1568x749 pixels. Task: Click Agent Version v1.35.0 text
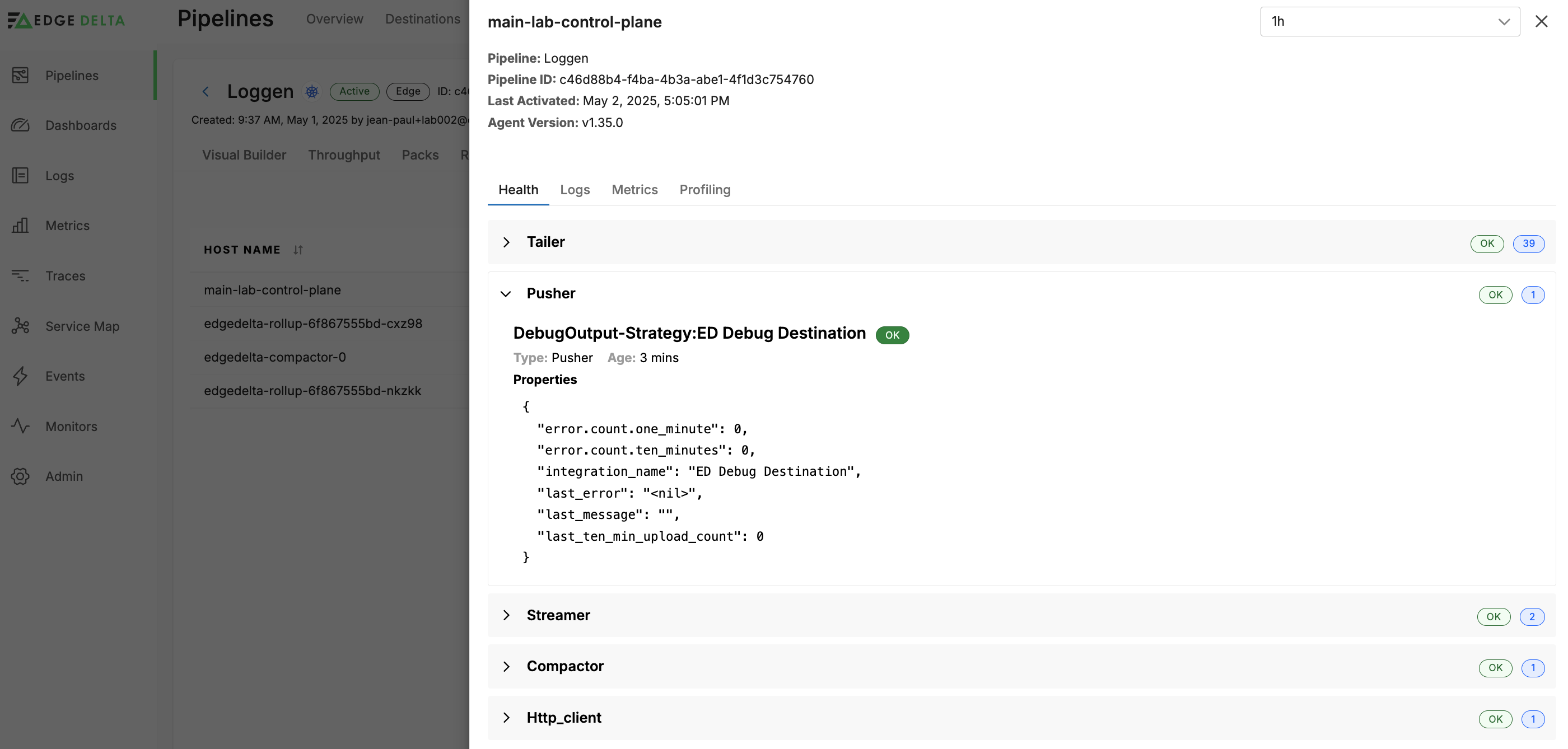point(555,122)
